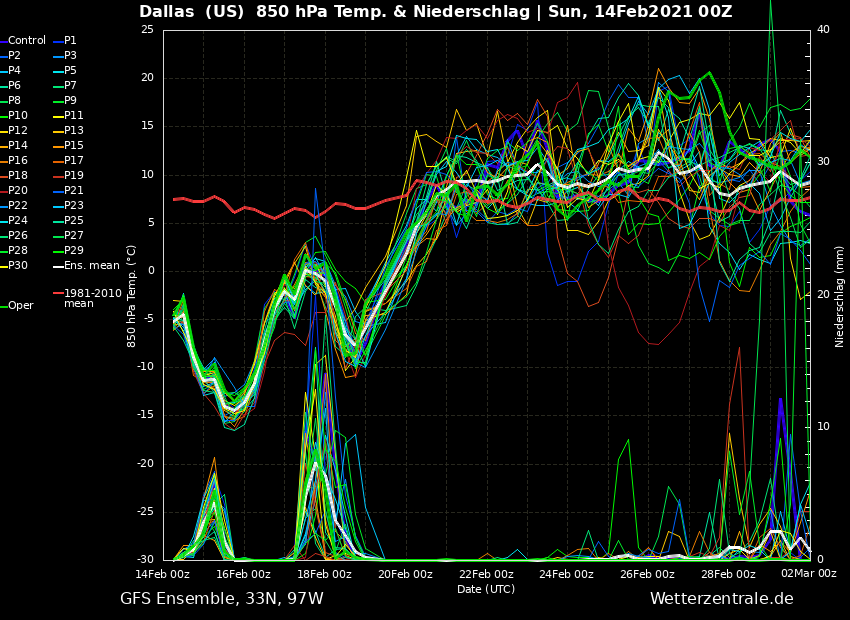Click the 02Mar 00z date tick label
This screenshot has height=620, width=850.
tap(809, 574)
